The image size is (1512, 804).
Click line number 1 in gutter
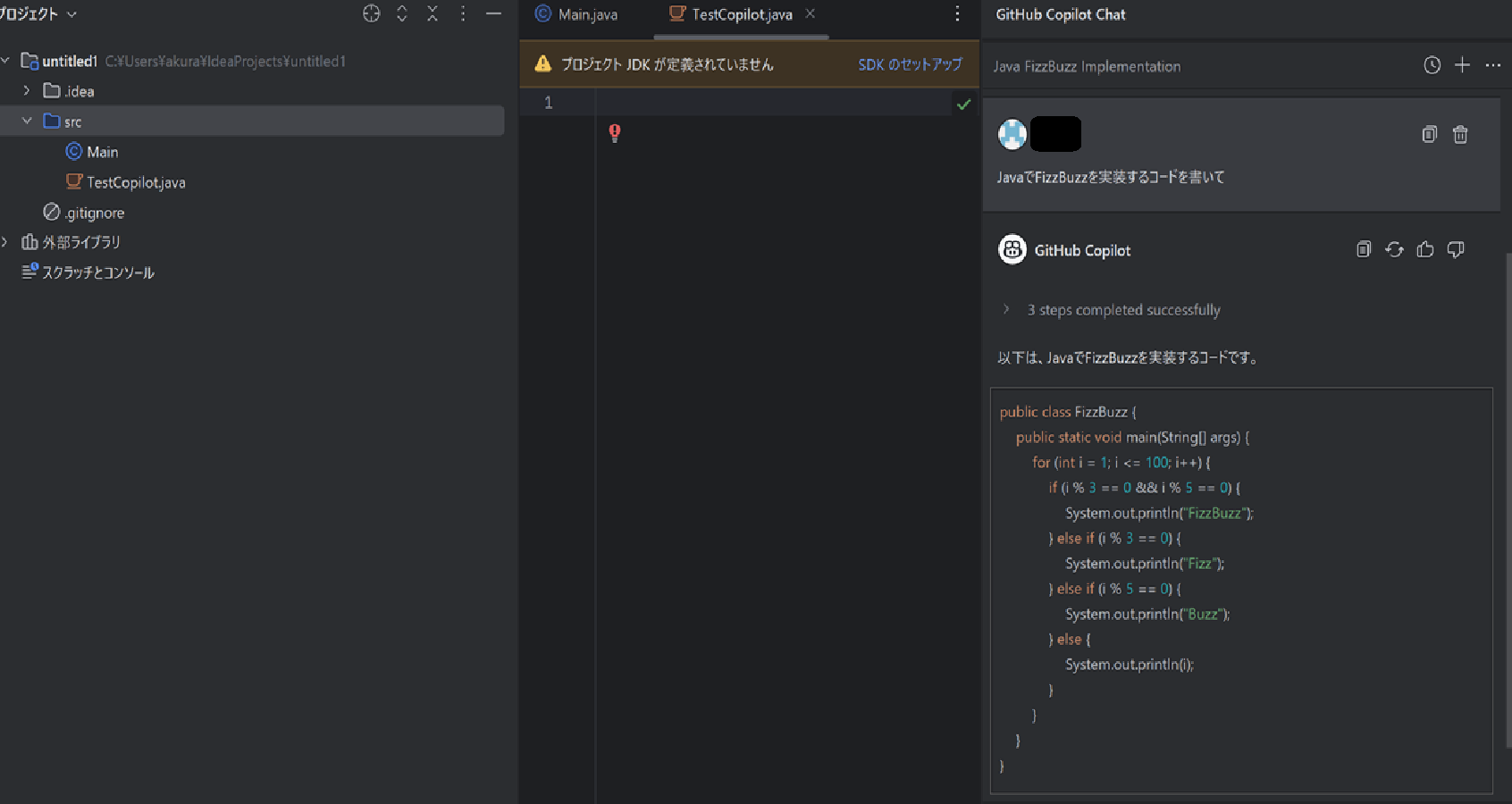(548, 103)
